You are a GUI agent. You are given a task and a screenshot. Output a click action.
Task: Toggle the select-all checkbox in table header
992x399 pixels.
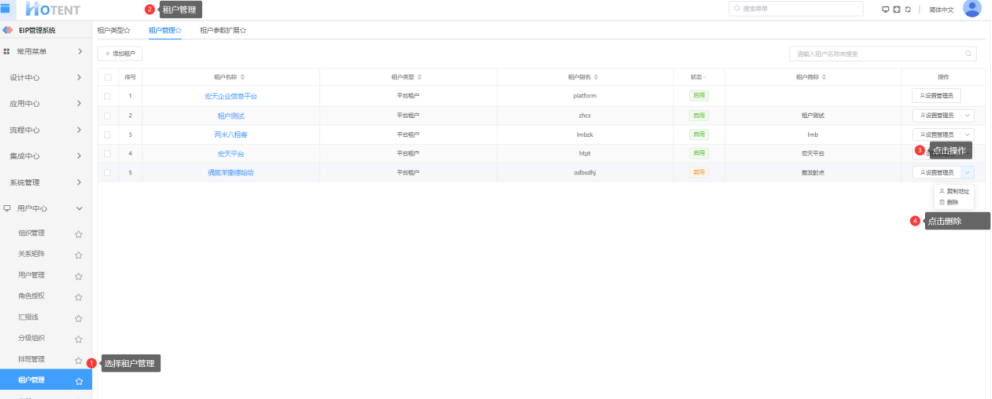click(108, 77)
